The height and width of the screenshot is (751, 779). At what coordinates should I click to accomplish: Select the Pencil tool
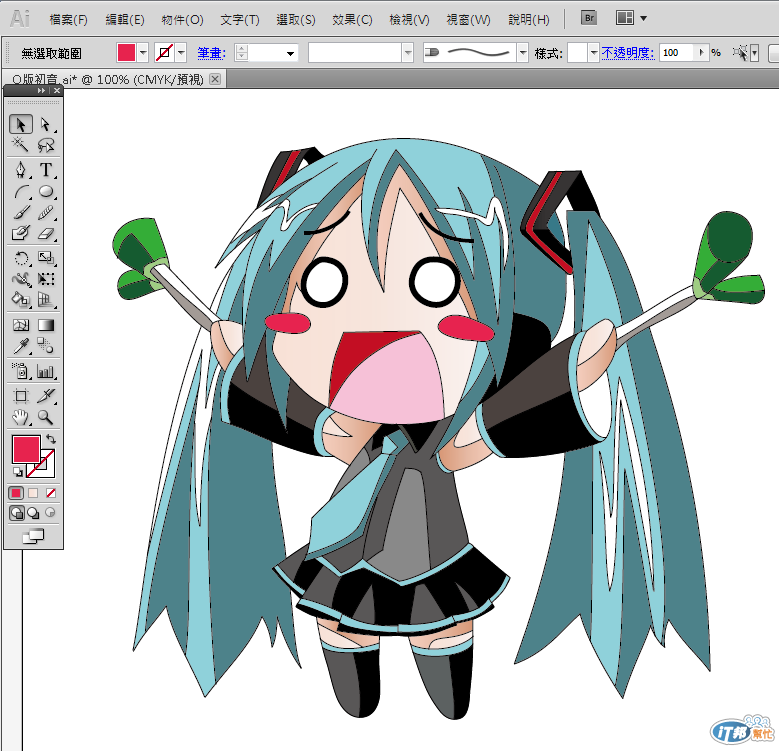tap(46, 213)
